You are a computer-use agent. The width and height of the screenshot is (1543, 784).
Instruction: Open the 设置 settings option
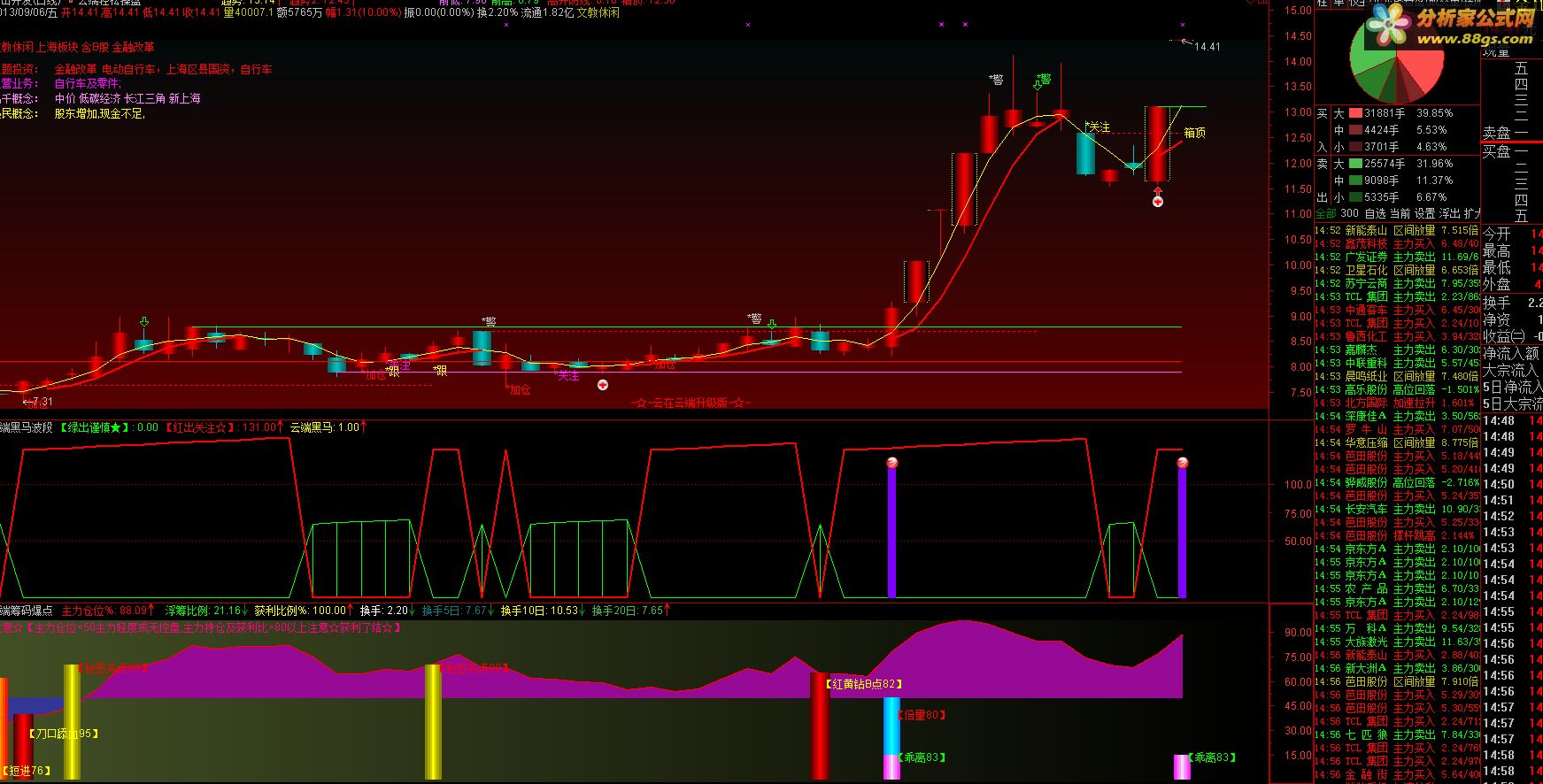click(x=1424, y=213)
